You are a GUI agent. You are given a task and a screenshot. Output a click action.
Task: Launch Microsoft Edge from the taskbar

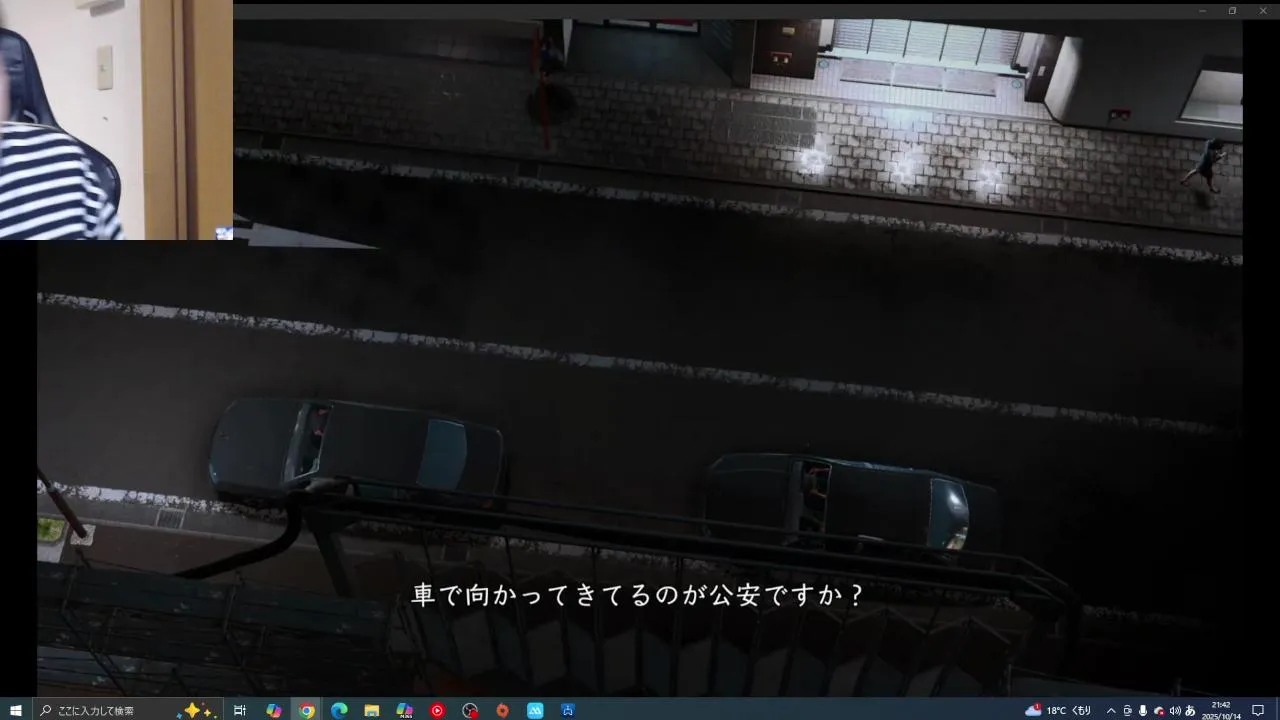point(339,710)
